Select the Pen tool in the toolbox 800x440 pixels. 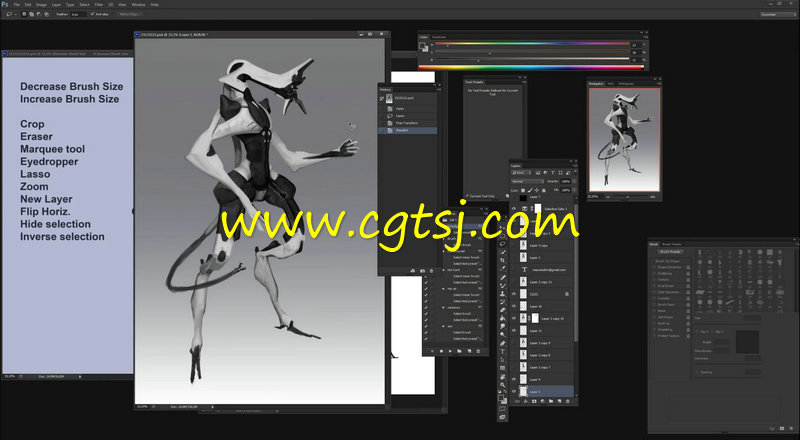point(503,343)
